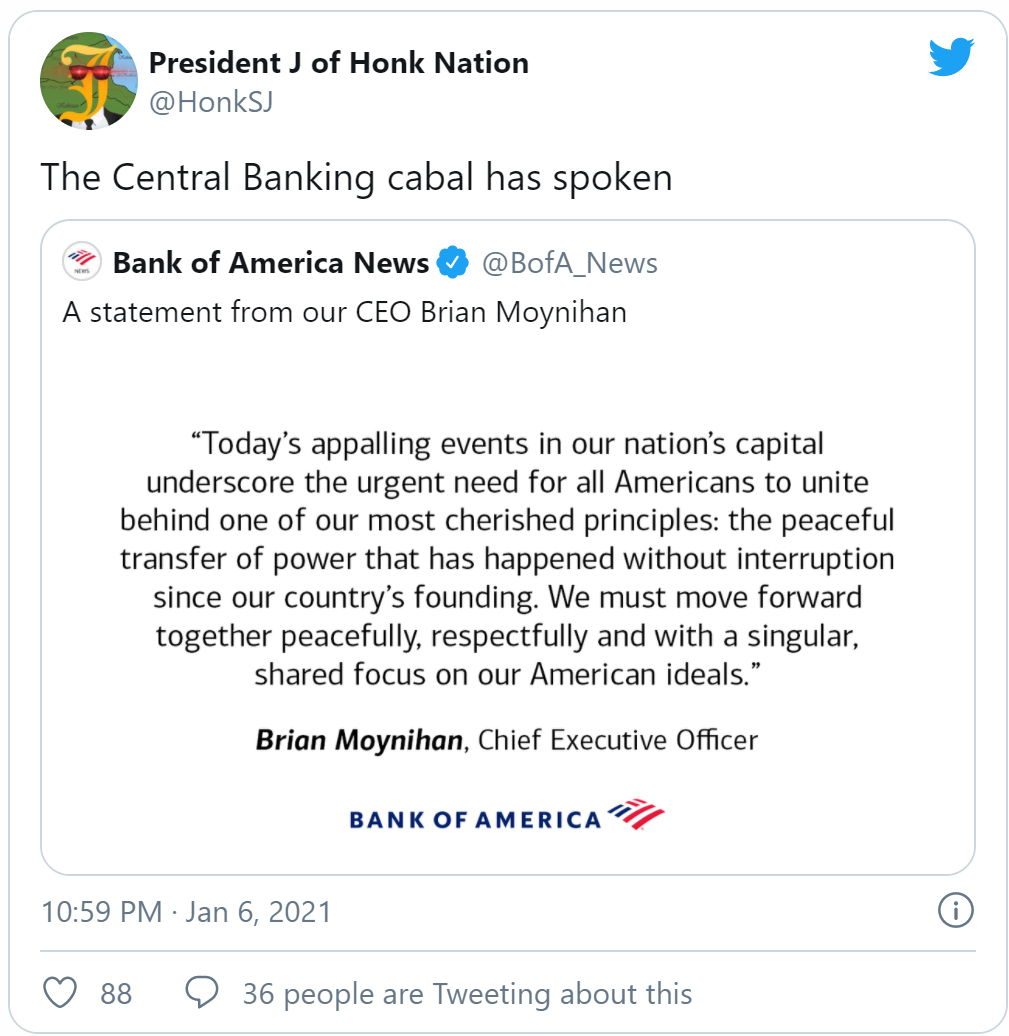The width and height of the screenshot is (1009, 1036).
Task: Like the tweet with the heart icon
Action: point(61,993)
